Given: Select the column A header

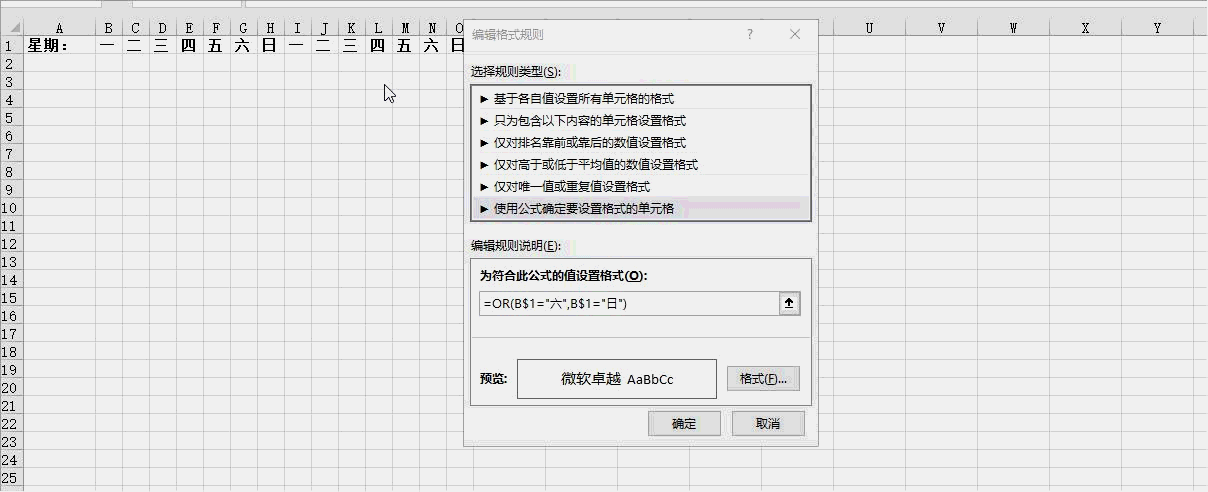Looking at the screenshot, I should point(59,28).
